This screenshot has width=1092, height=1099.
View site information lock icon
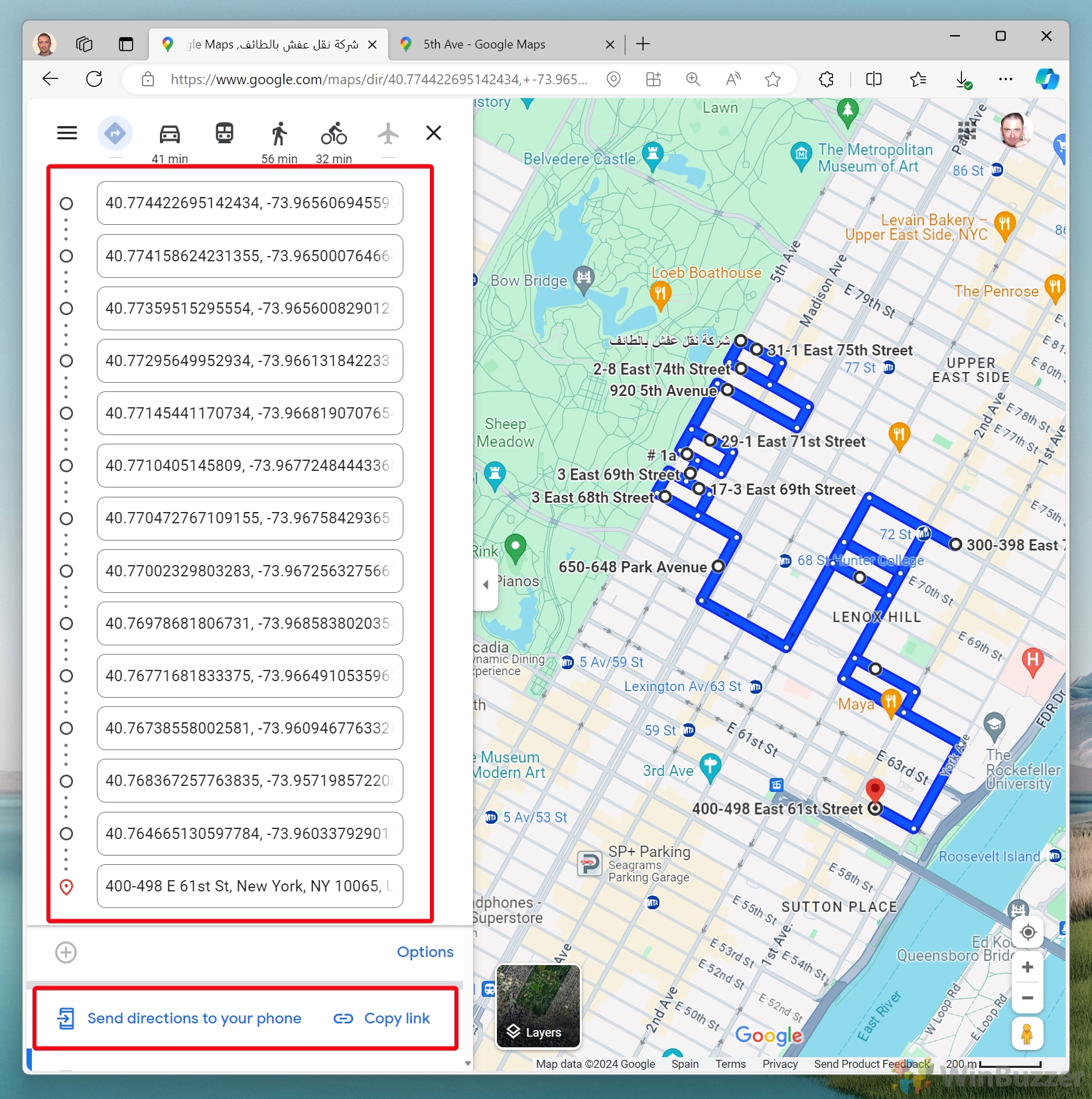pyautogui.click(x=148, y=80)
